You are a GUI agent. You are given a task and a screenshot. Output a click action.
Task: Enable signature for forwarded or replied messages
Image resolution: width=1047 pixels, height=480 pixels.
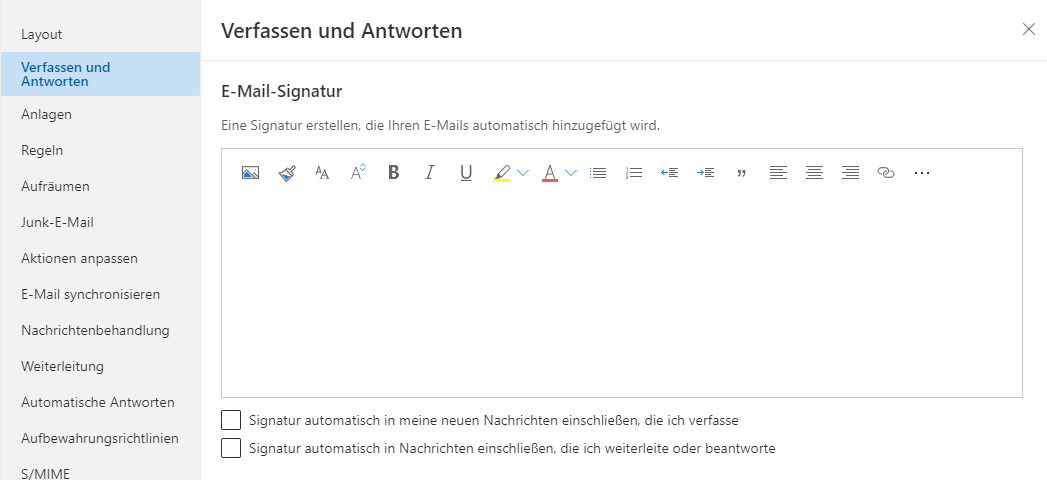(x=231, y=448)
